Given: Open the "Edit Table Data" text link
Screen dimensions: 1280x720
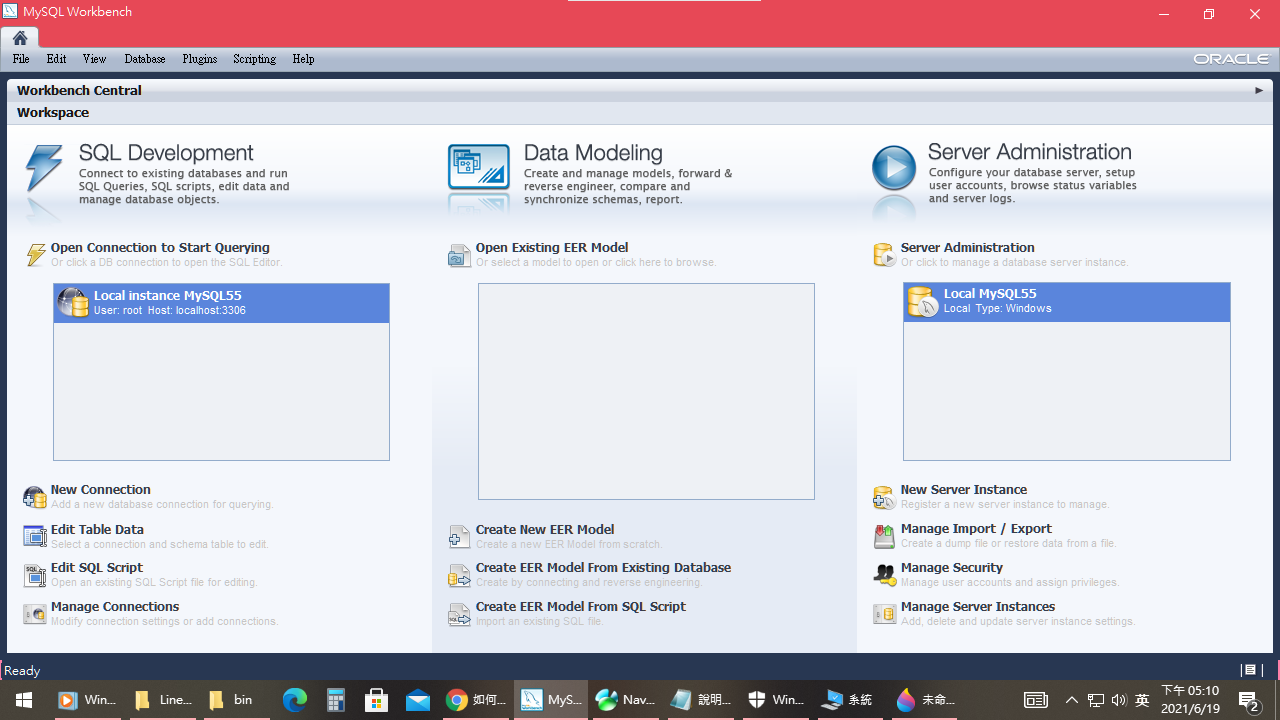Looking at the screenshot, I should tap(97, 530).
